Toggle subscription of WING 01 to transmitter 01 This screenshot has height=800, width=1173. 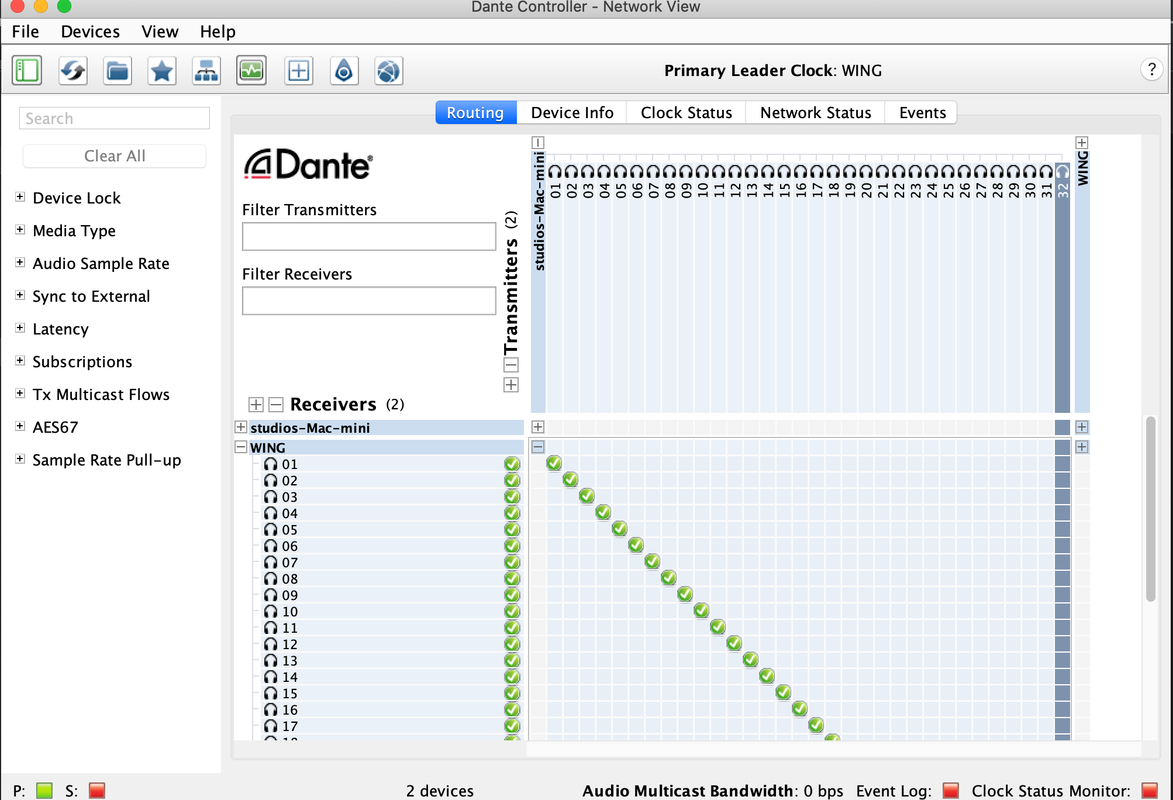[554, 463]
